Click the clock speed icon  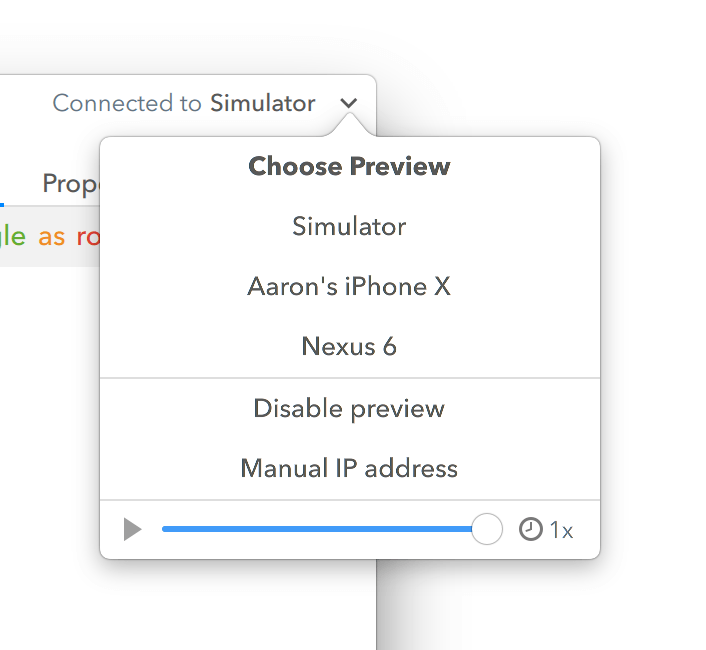[x=531, y=529]
